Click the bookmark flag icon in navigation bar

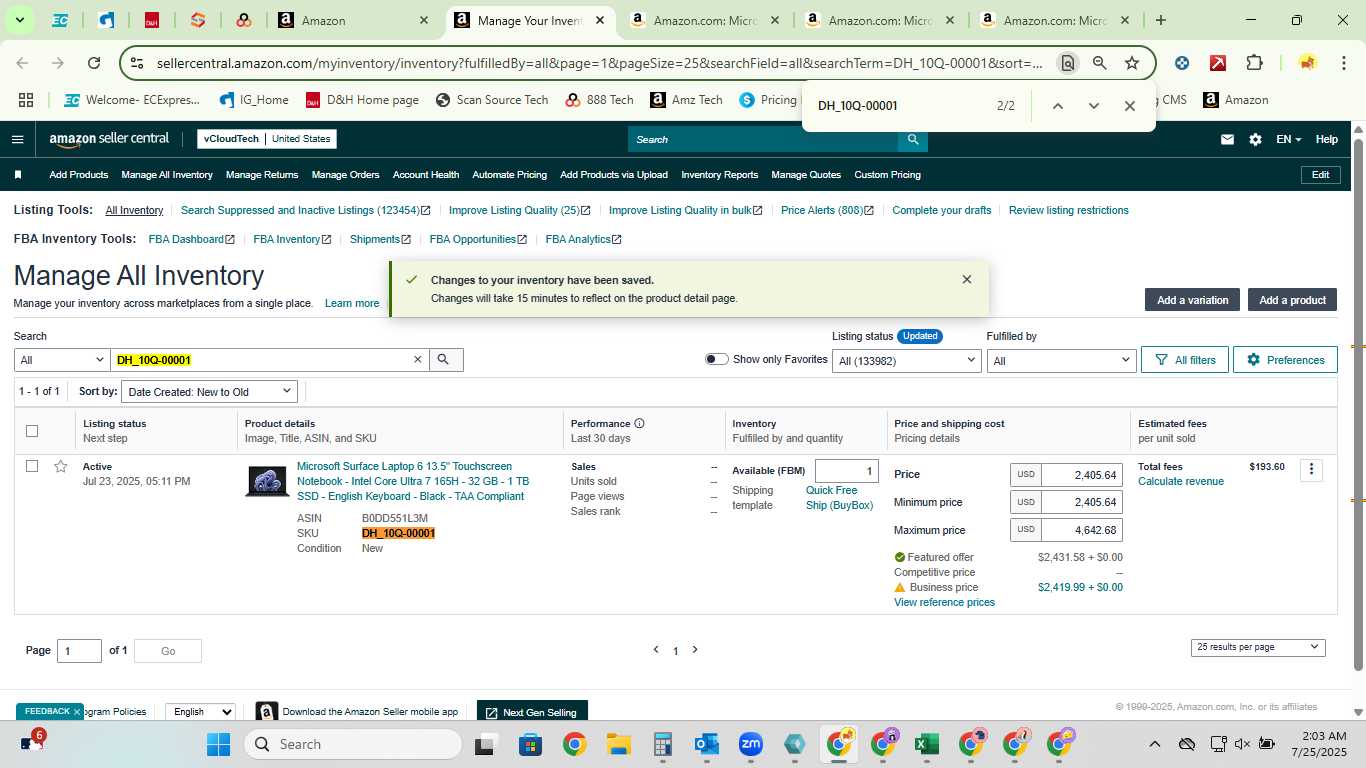[x=18, y=175]
